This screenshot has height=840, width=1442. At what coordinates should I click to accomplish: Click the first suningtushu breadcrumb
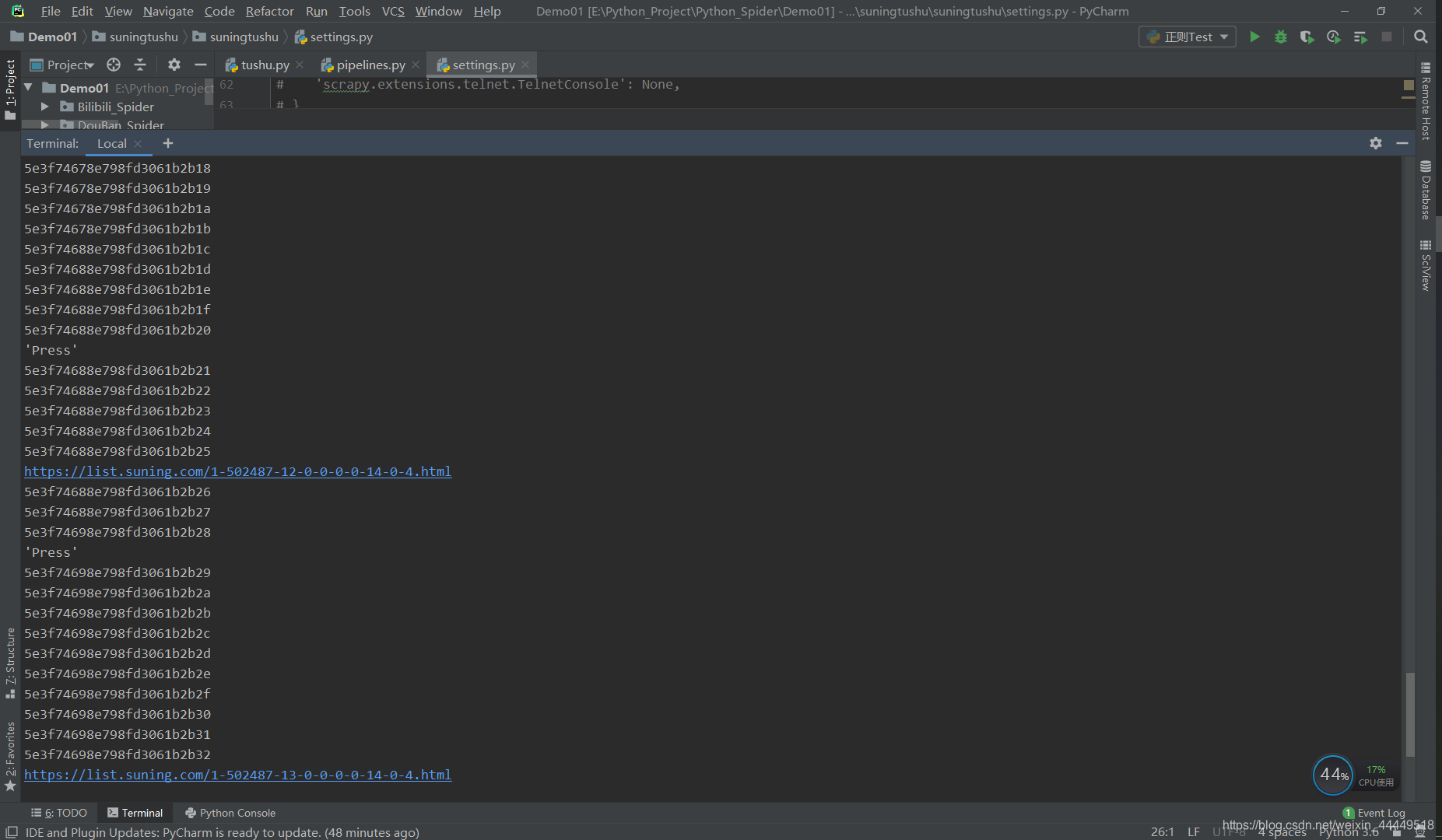(136, 37)
